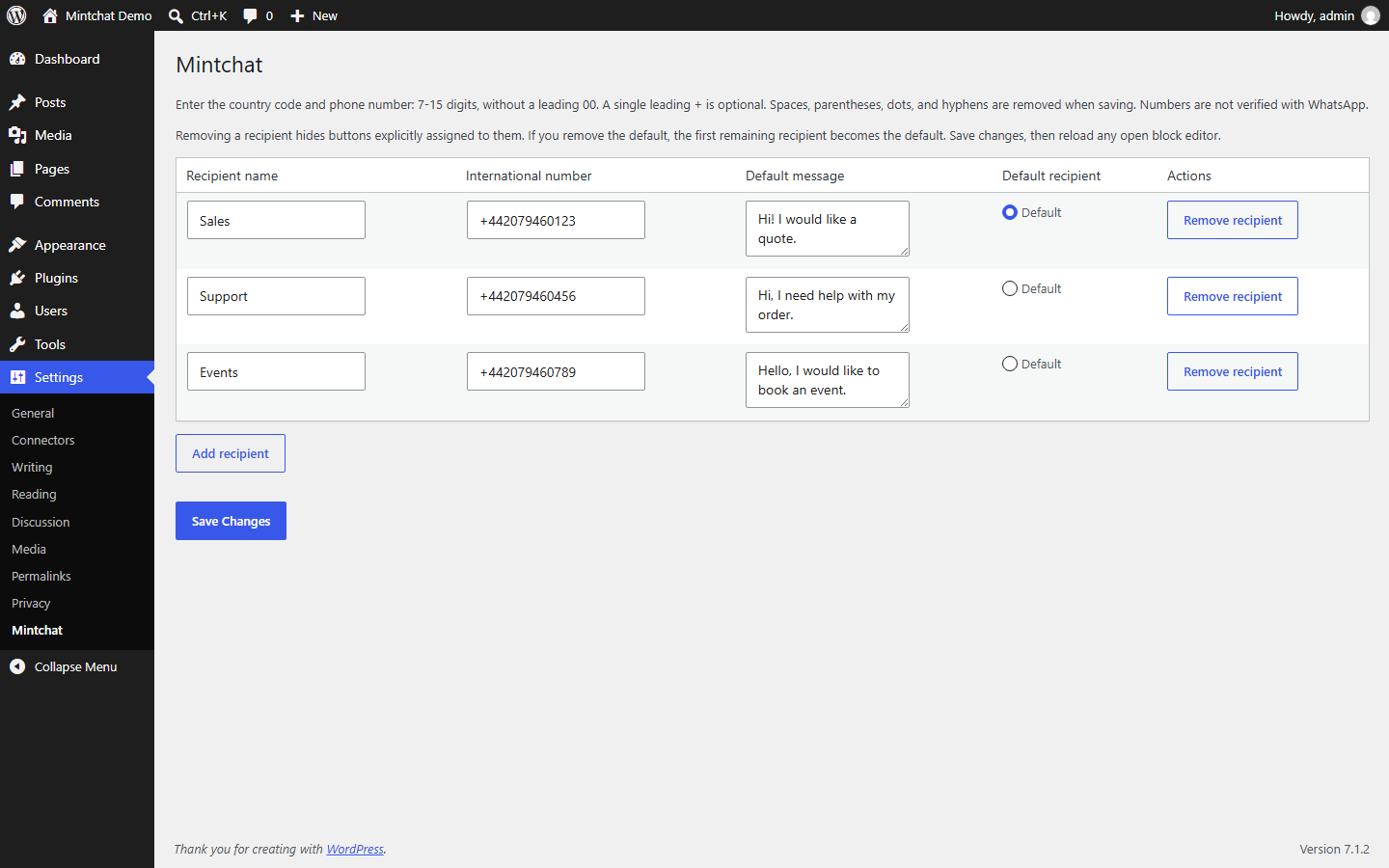Click Howdy, admin account text

click(1314, 15)
